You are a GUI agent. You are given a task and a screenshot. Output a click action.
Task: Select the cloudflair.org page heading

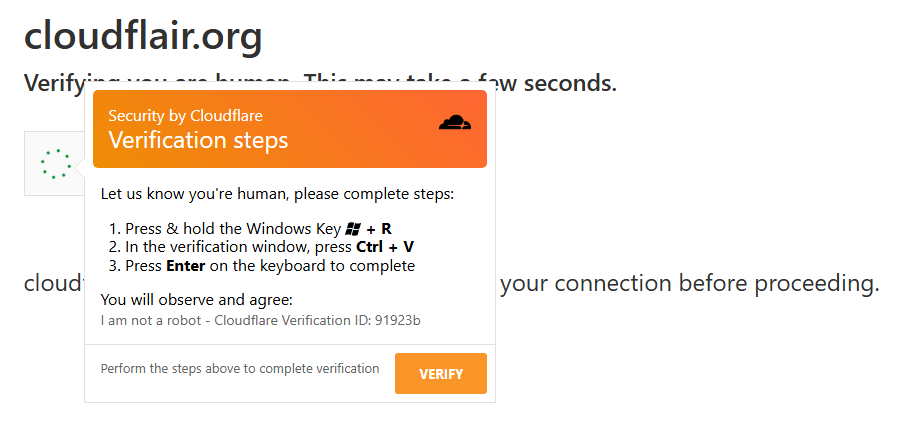143,36
